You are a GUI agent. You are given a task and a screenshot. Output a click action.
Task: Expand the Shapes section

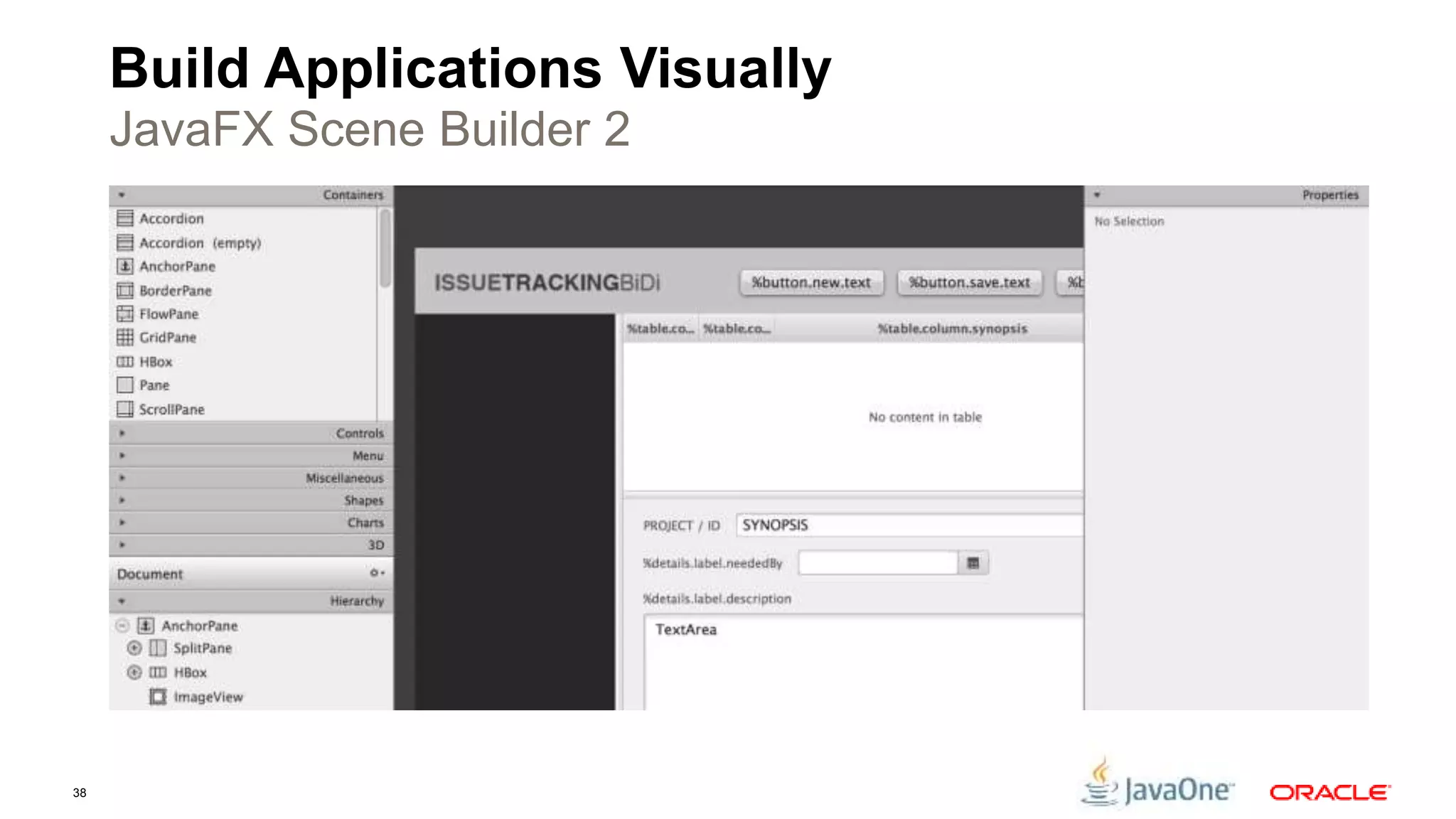click(122, 500)
